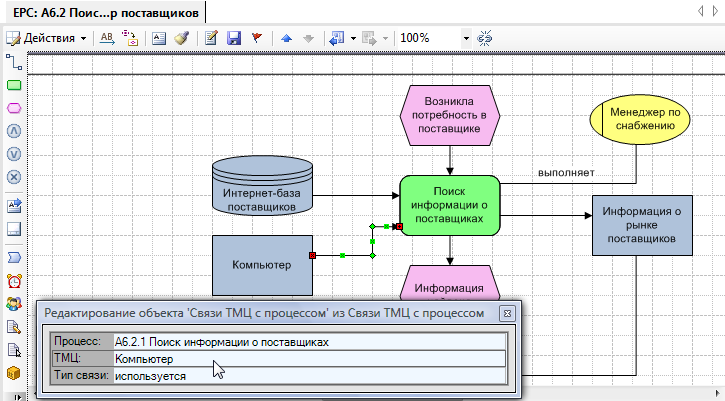This screenshot has width=725, height=401.
Task: Click the red connector endpoint on Поиск function
Action: click(x=399, y=227)
